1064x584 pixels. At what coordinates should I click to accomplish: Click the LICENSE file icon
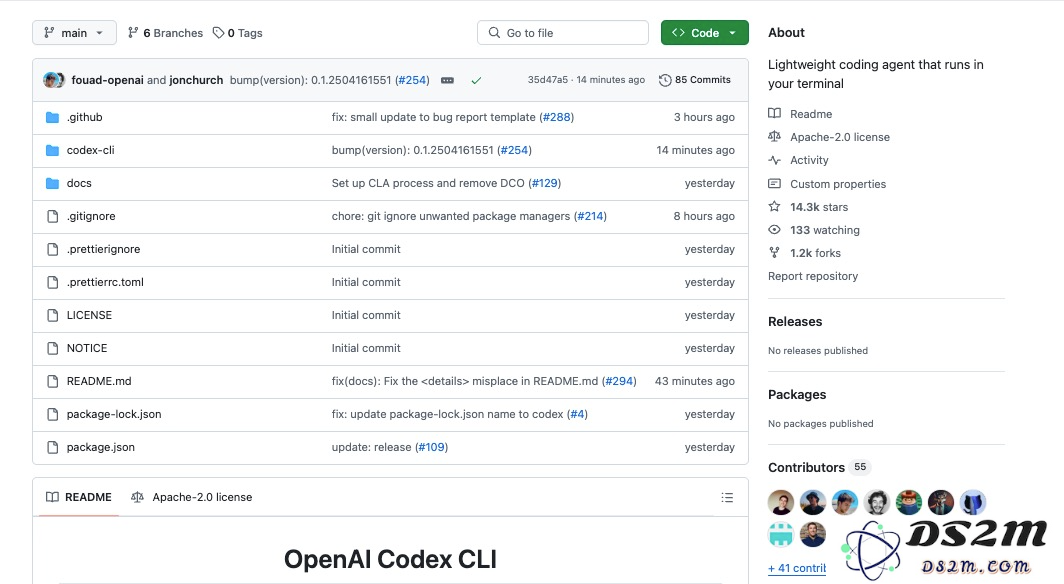point(52,315)
